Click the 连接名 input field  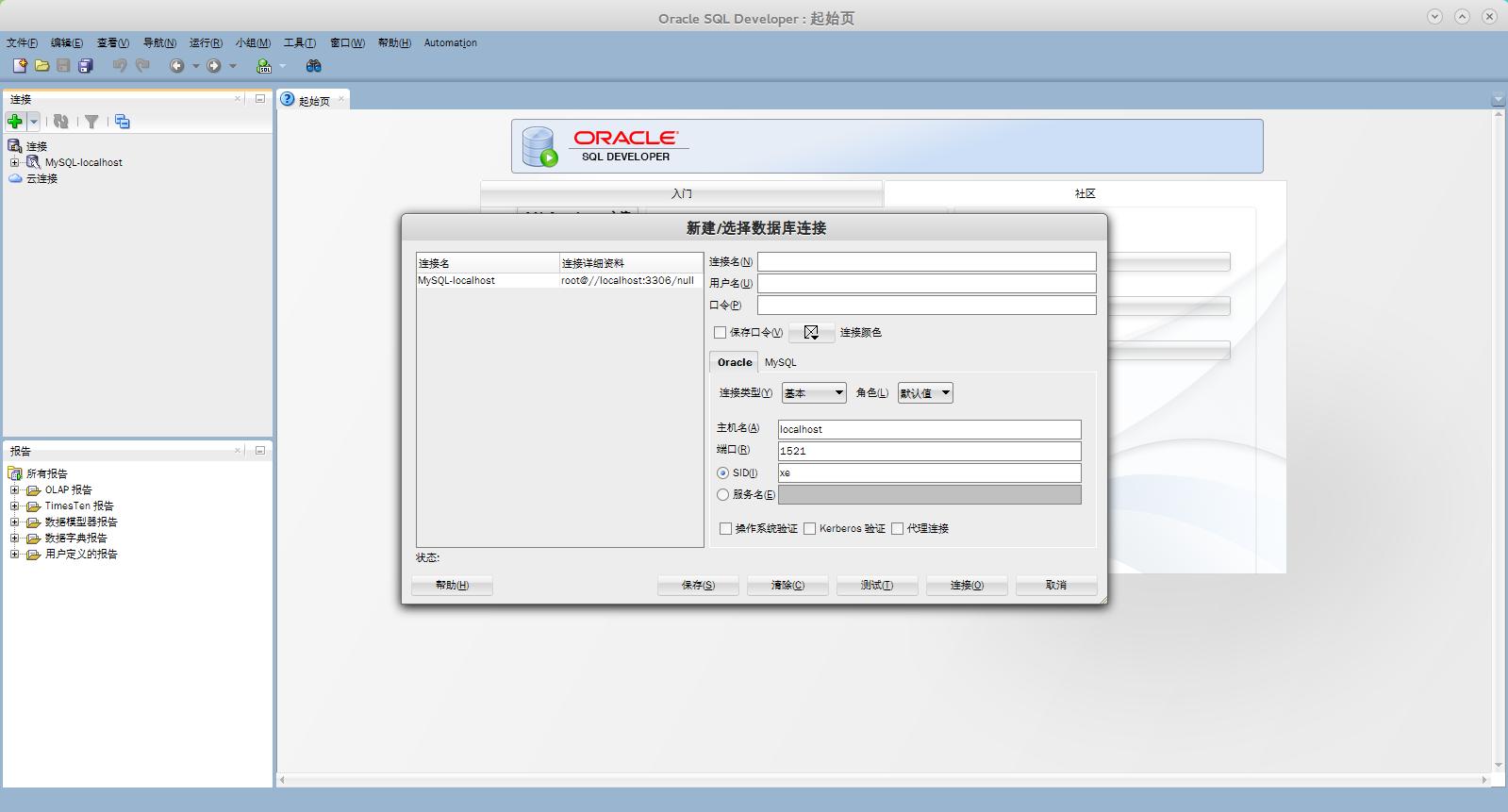926,261
